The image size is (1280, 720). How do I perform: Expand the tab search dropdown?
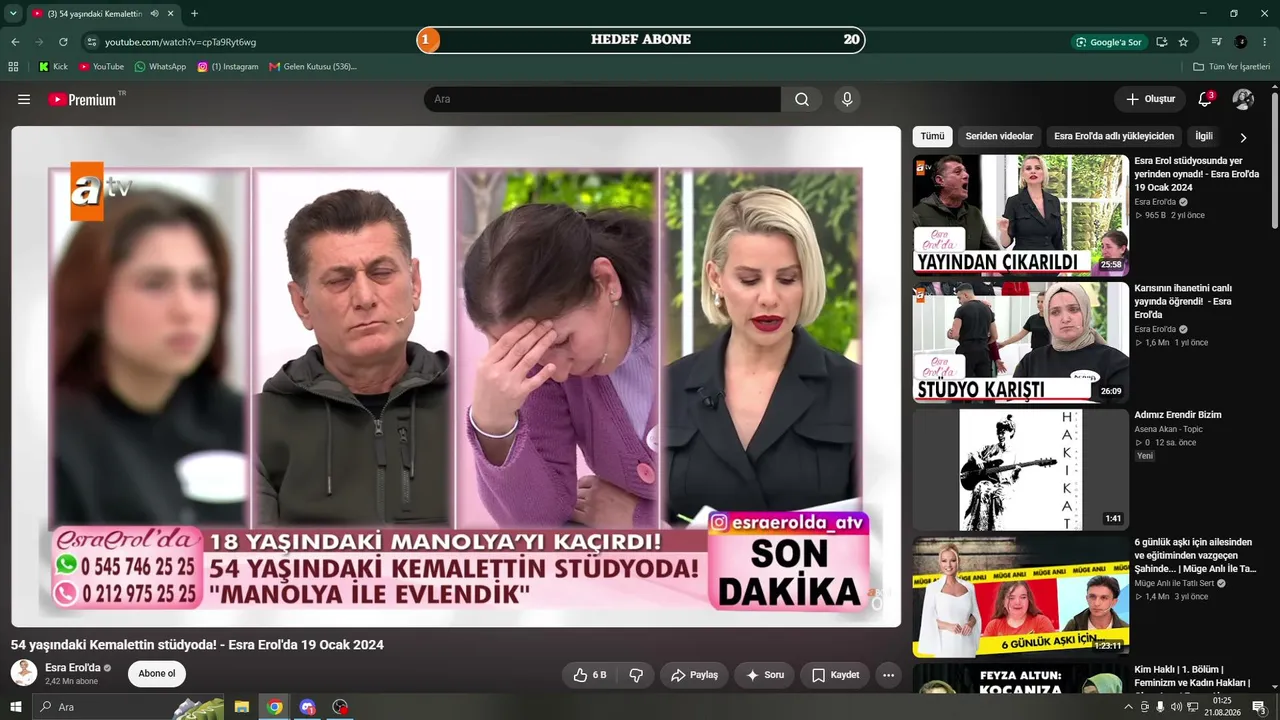click(13, 14)
